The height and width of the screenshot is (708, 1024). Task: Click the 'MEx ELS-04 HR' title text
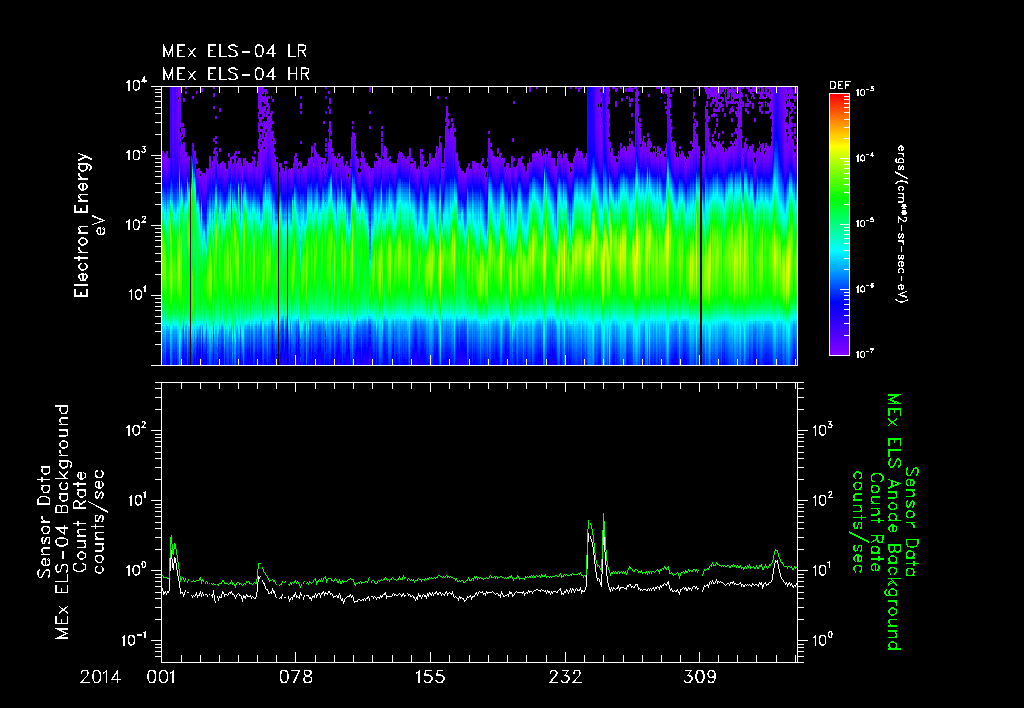tap(236, 74)
